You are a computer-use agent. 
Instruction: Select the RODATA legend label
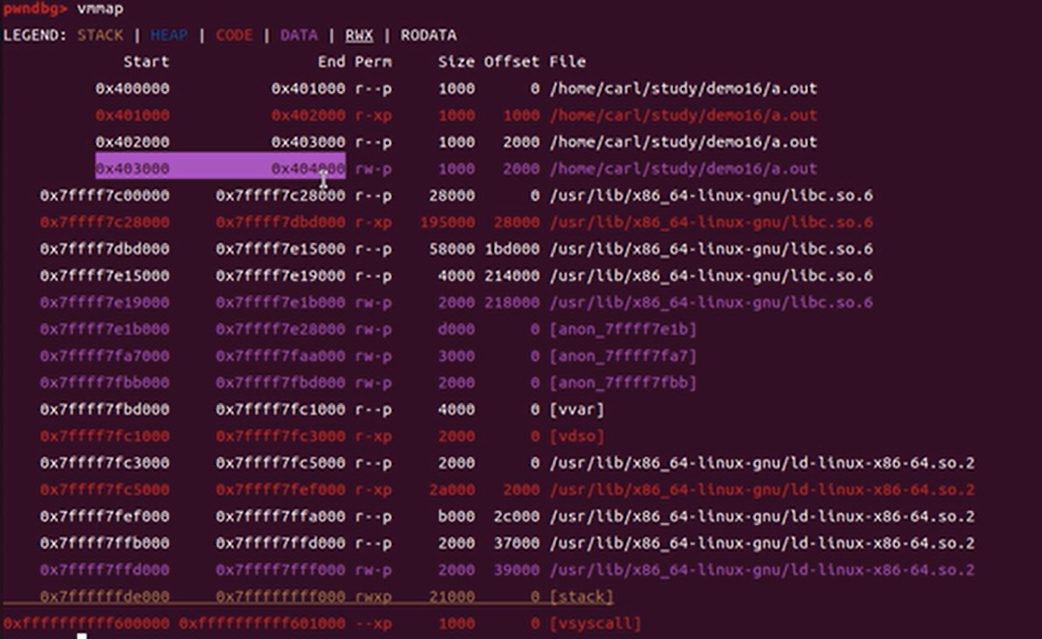point(428,35)
